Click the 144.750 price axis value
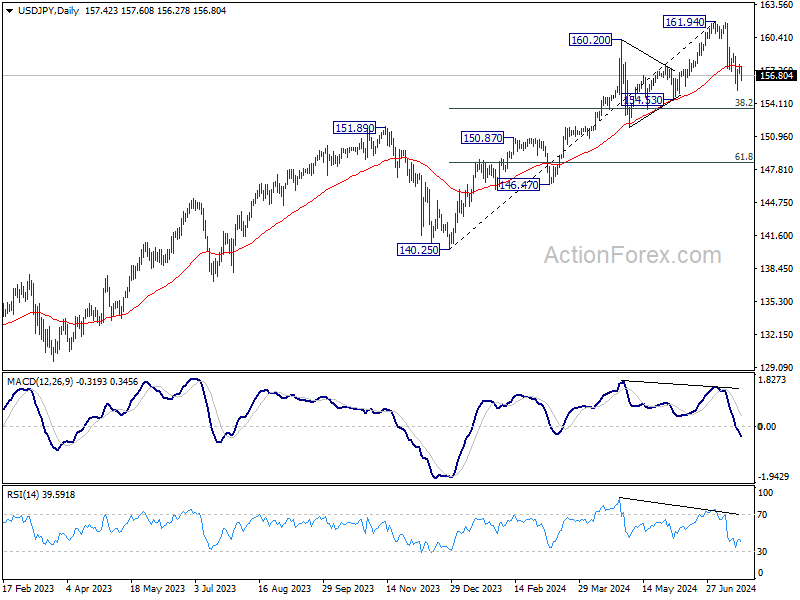This screenshot has height=600, width=800. point(777,203)
